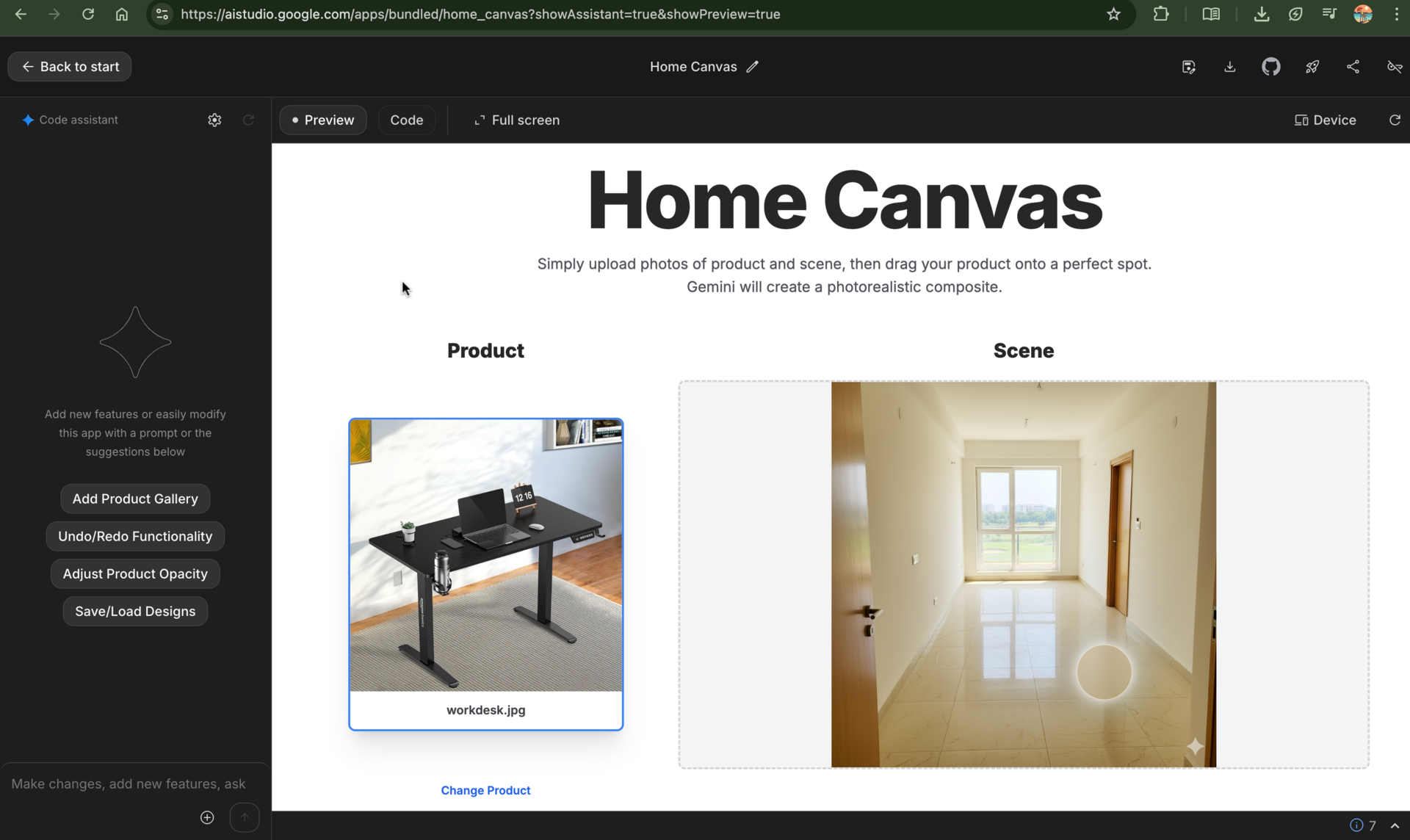Open the GitHub integration icon
This screenshot has height=840, width=1410.
click(1271, 66)
